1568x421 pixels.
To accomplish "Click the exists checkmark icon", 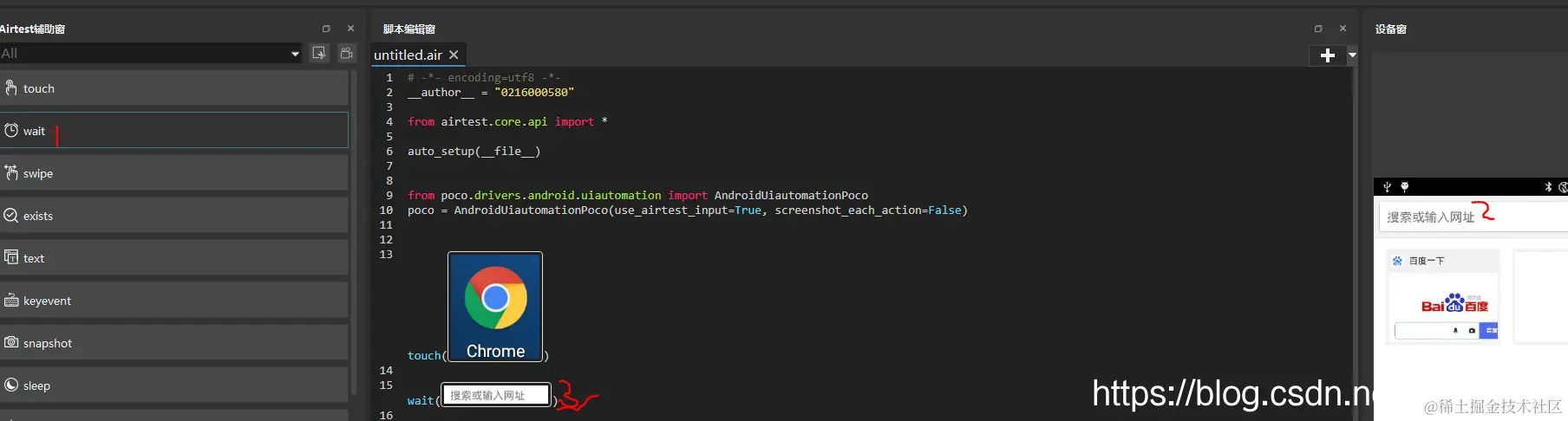I will [x=11, y=215].
